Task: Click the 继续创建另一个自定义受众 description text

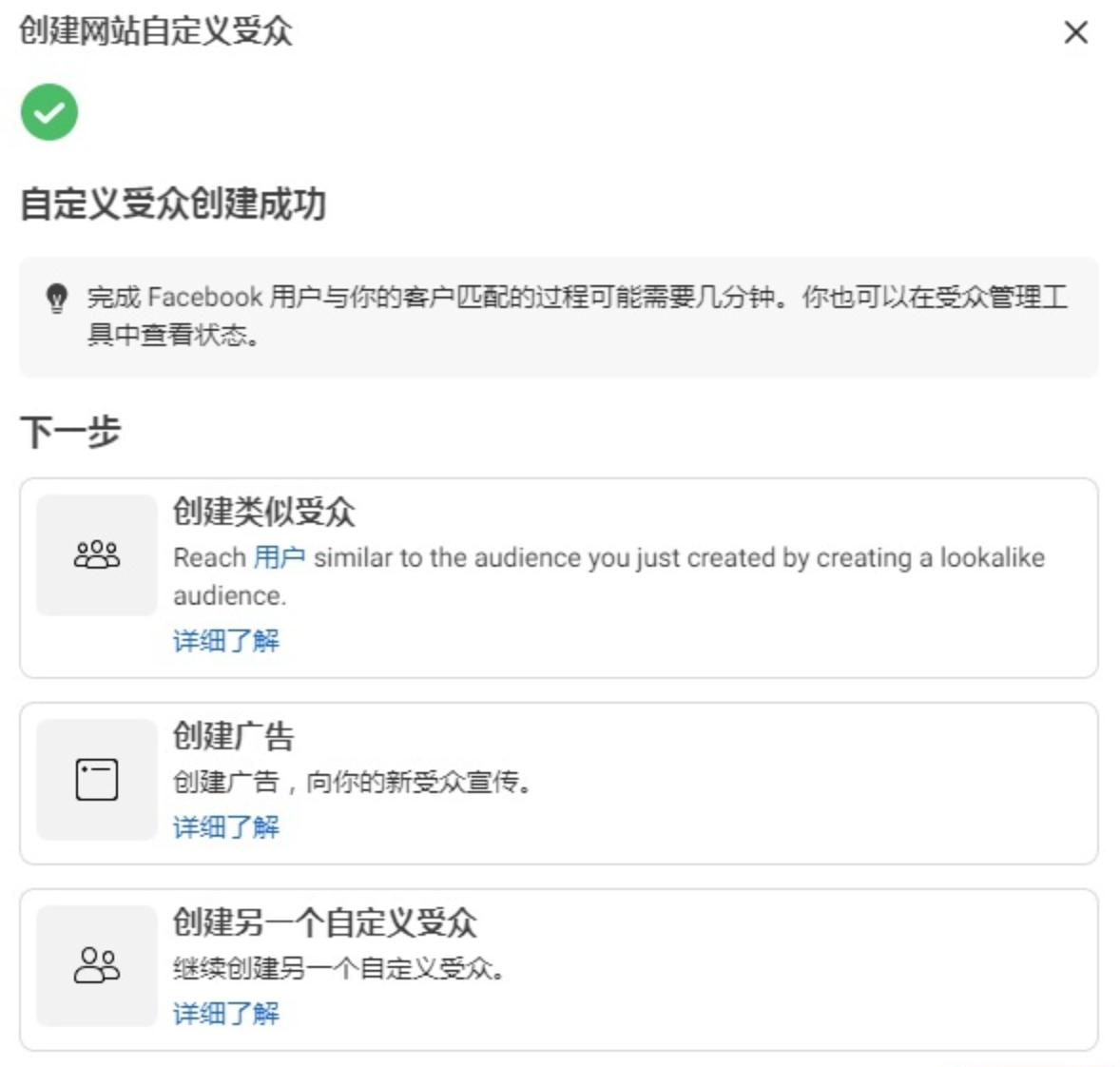Action: (x=338, y=969)
